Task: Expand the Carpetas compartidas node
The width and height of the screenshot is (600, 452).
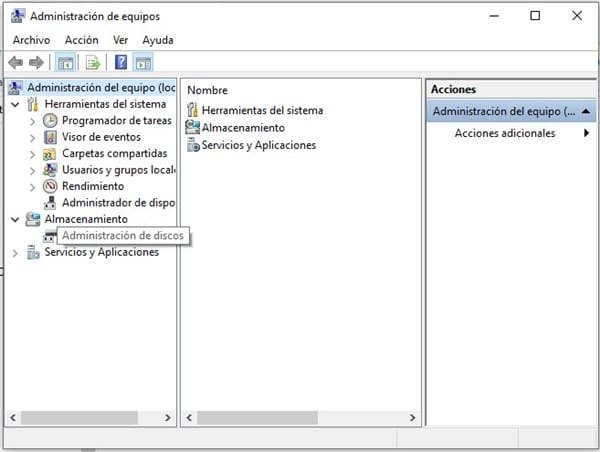Action: tap(33, 154)
